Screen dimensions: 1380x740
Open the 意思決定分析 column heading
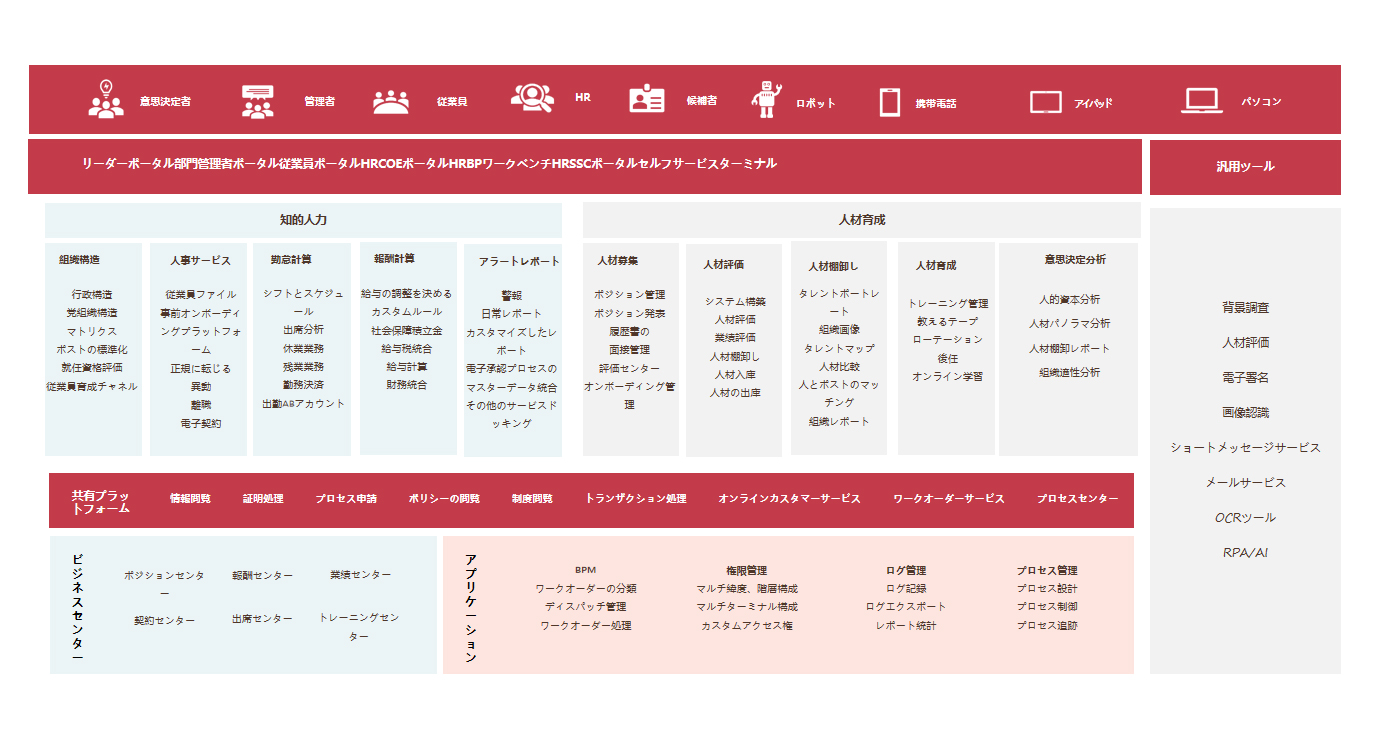tap(1075, 260)
